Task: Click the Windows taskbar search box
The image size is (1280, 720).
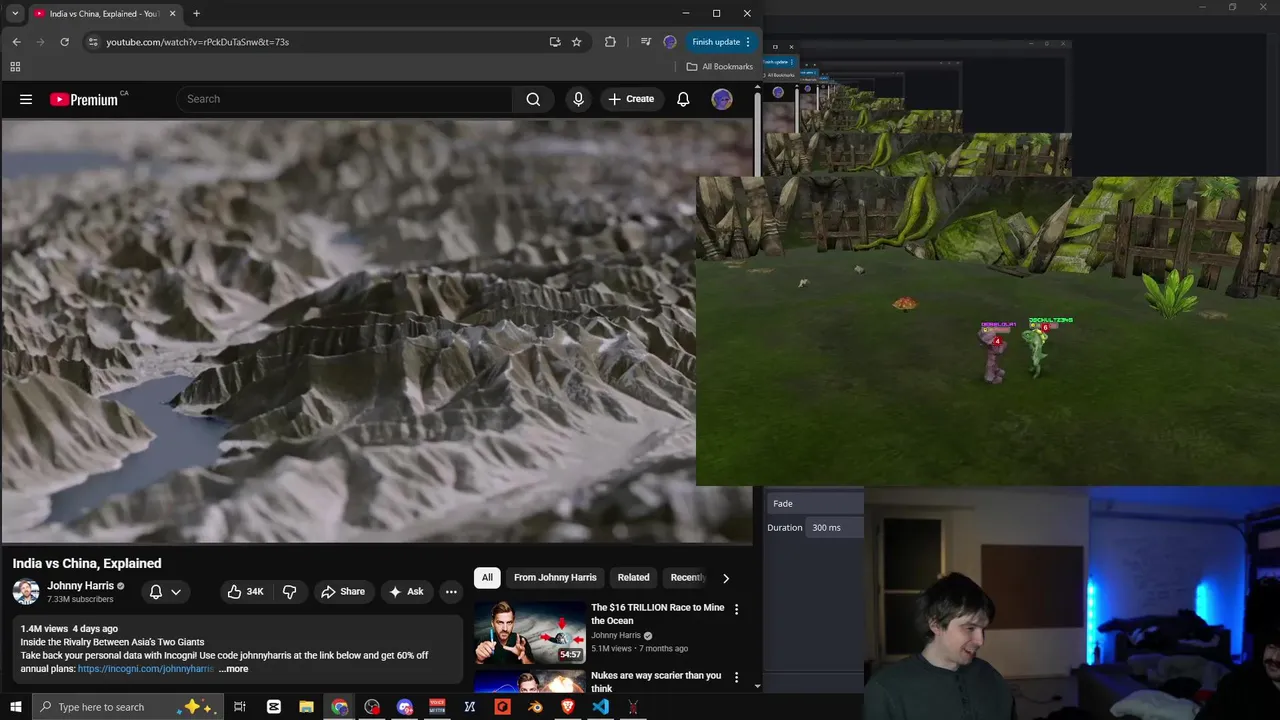Action: tap(126, 707)
